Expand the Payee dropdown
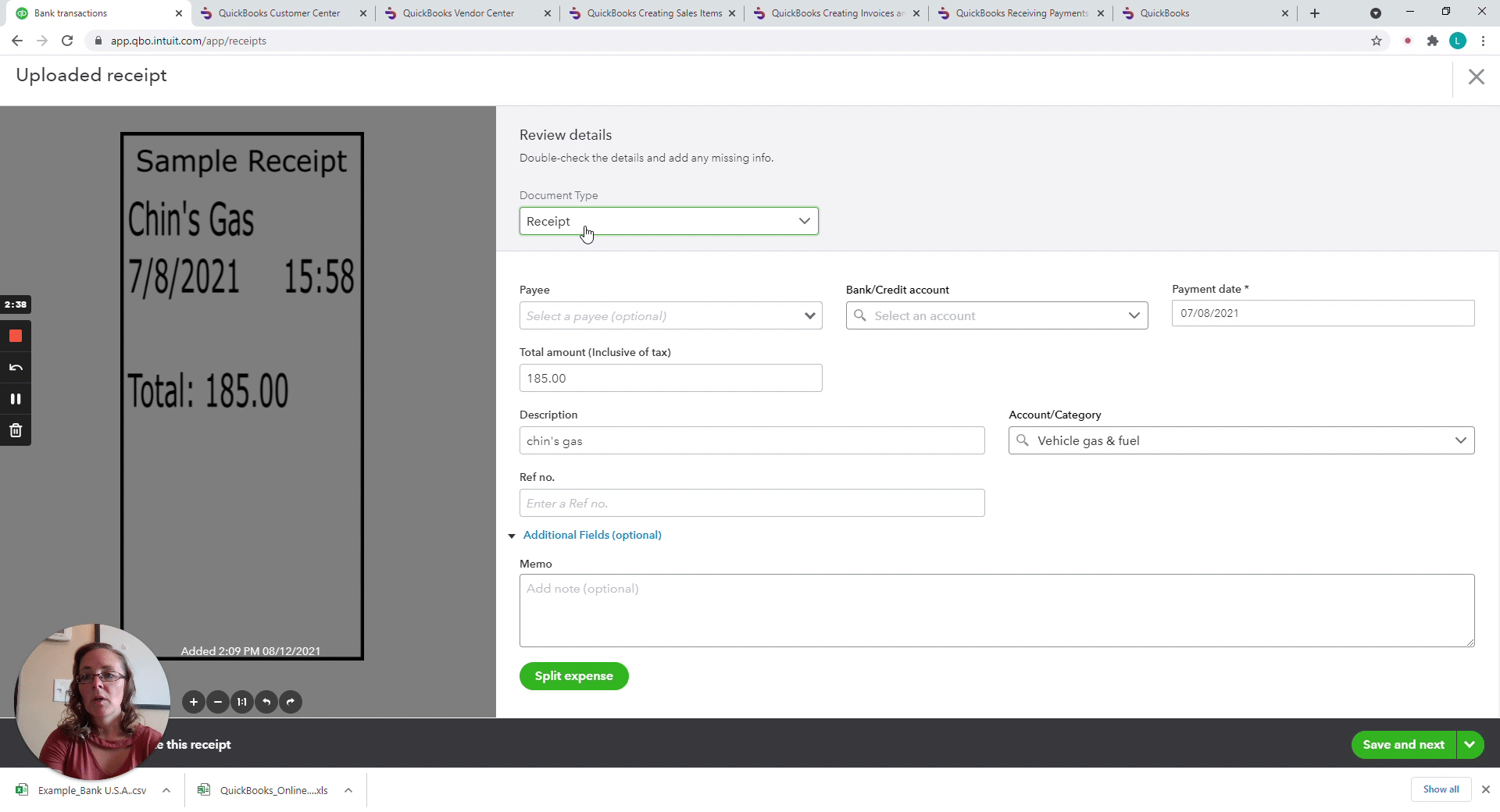Image resolution: width=1500 pixels, height=812 pixels. click(x=809, y=315)
